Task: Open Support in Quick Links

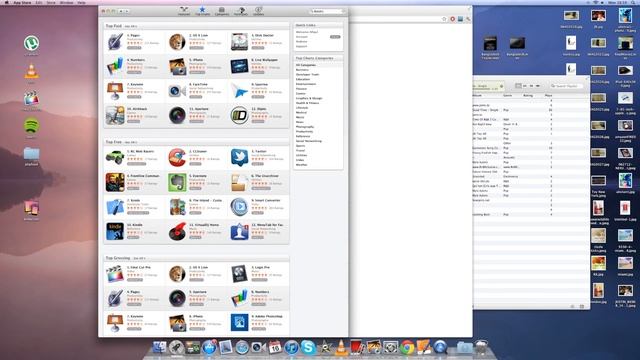Action: [x=302, y=47]
